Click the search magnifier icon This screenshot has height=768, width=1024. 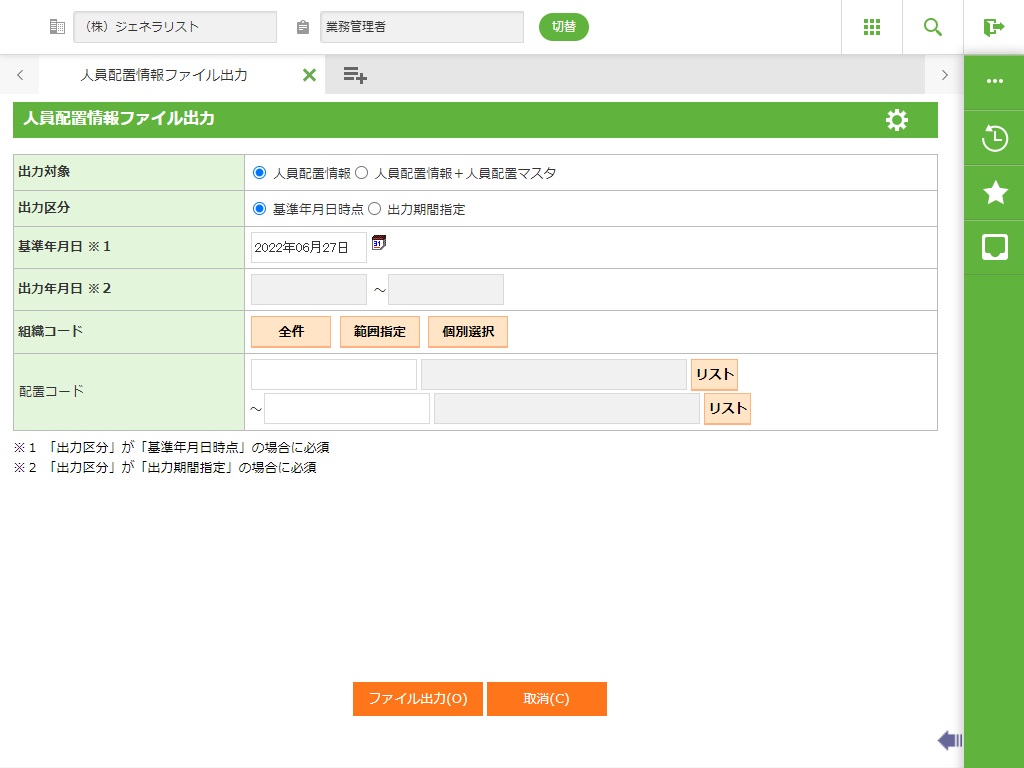932,27
